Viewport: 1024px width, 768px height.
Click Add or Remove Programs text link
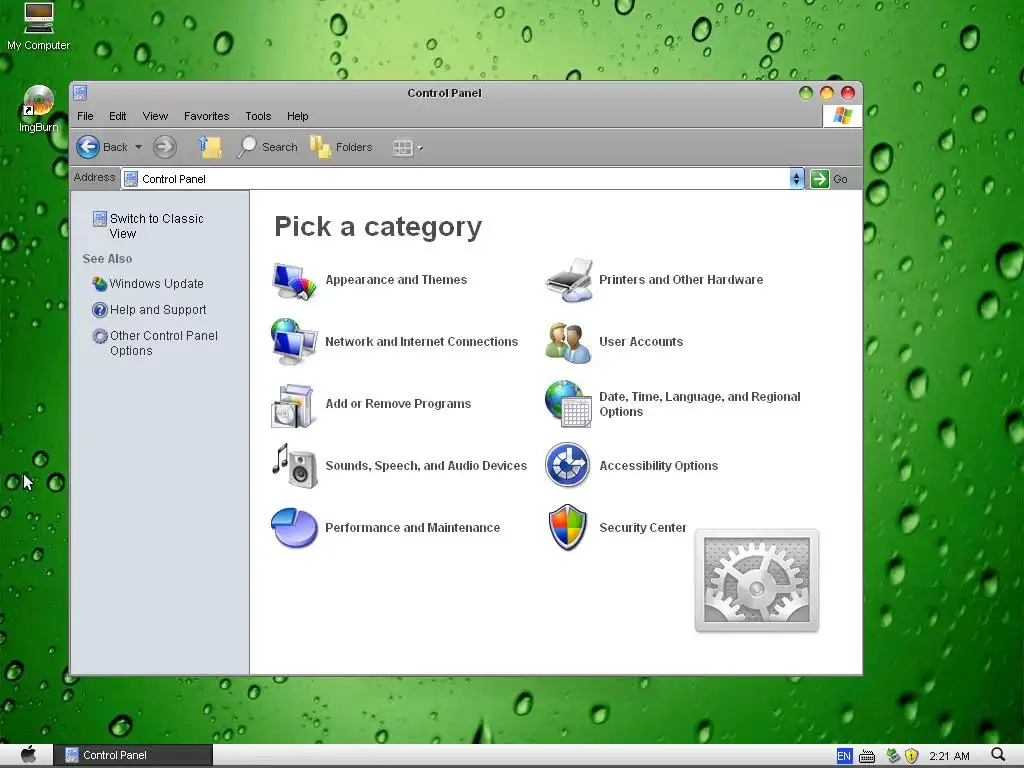click(x=398, y=404)
